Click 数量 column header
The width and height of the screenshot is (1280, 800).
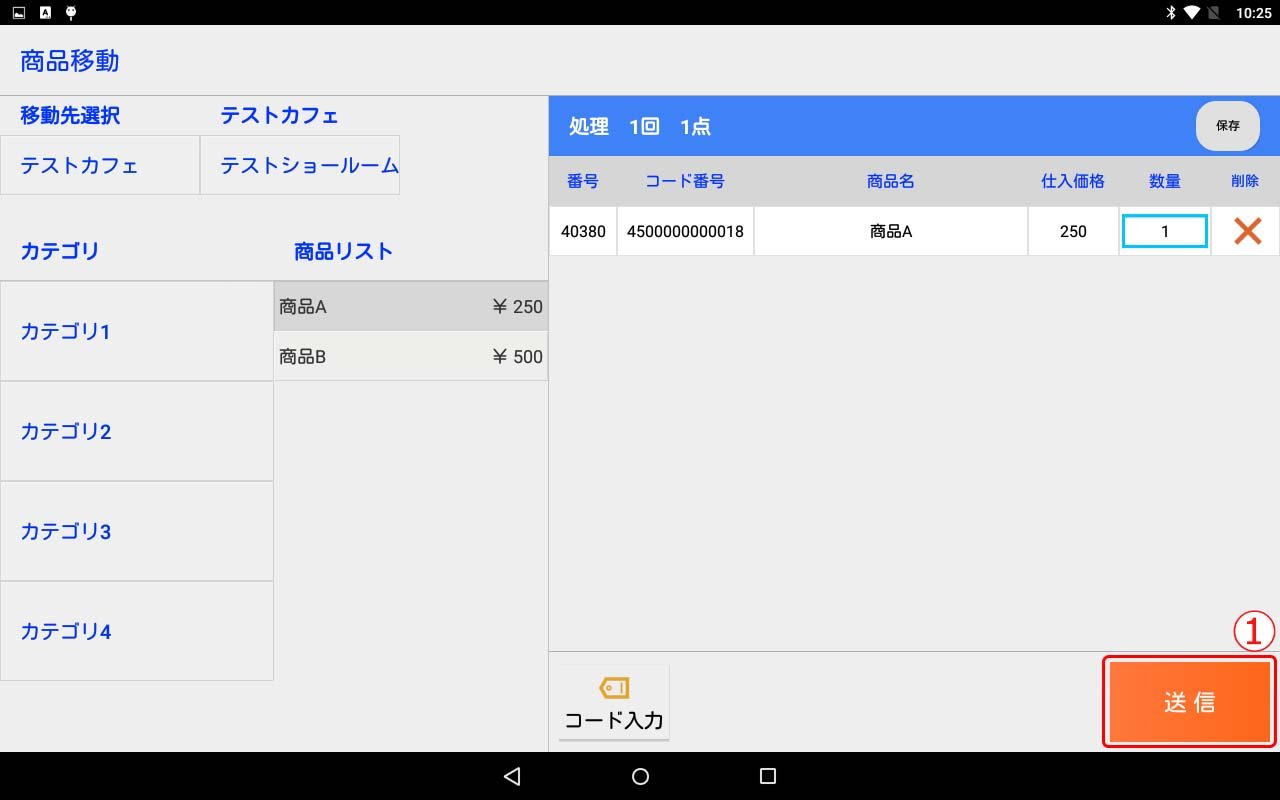[x=1165, y=181]
